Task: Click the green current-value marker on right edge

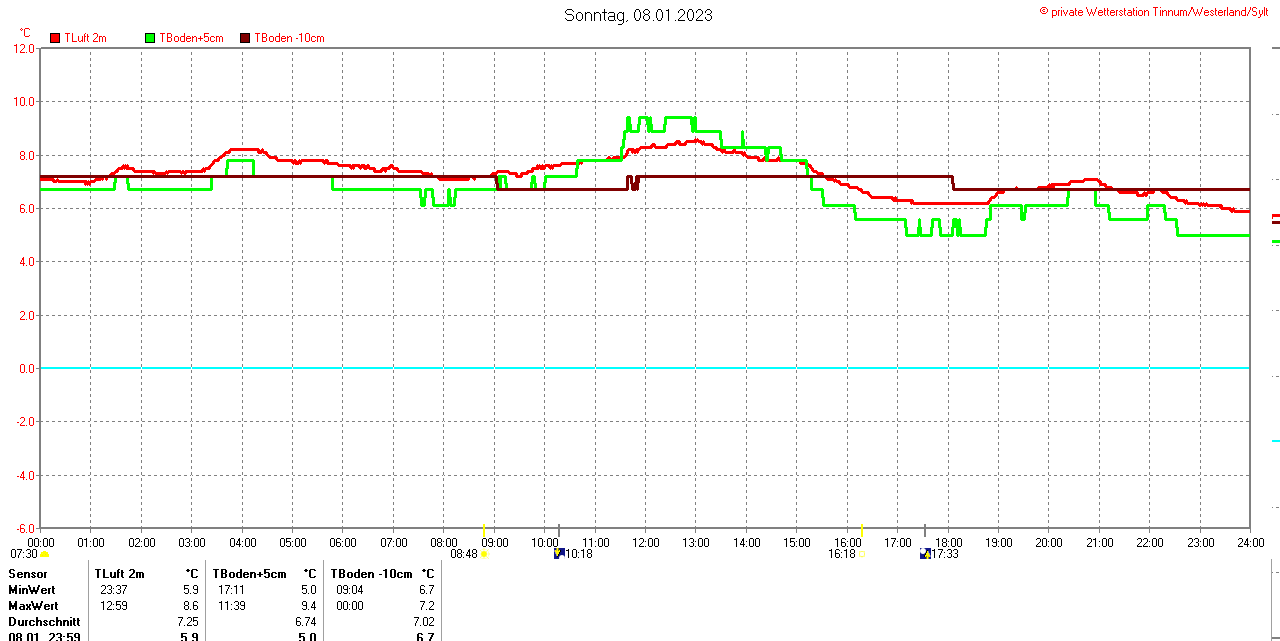Action: point(1275,242)
